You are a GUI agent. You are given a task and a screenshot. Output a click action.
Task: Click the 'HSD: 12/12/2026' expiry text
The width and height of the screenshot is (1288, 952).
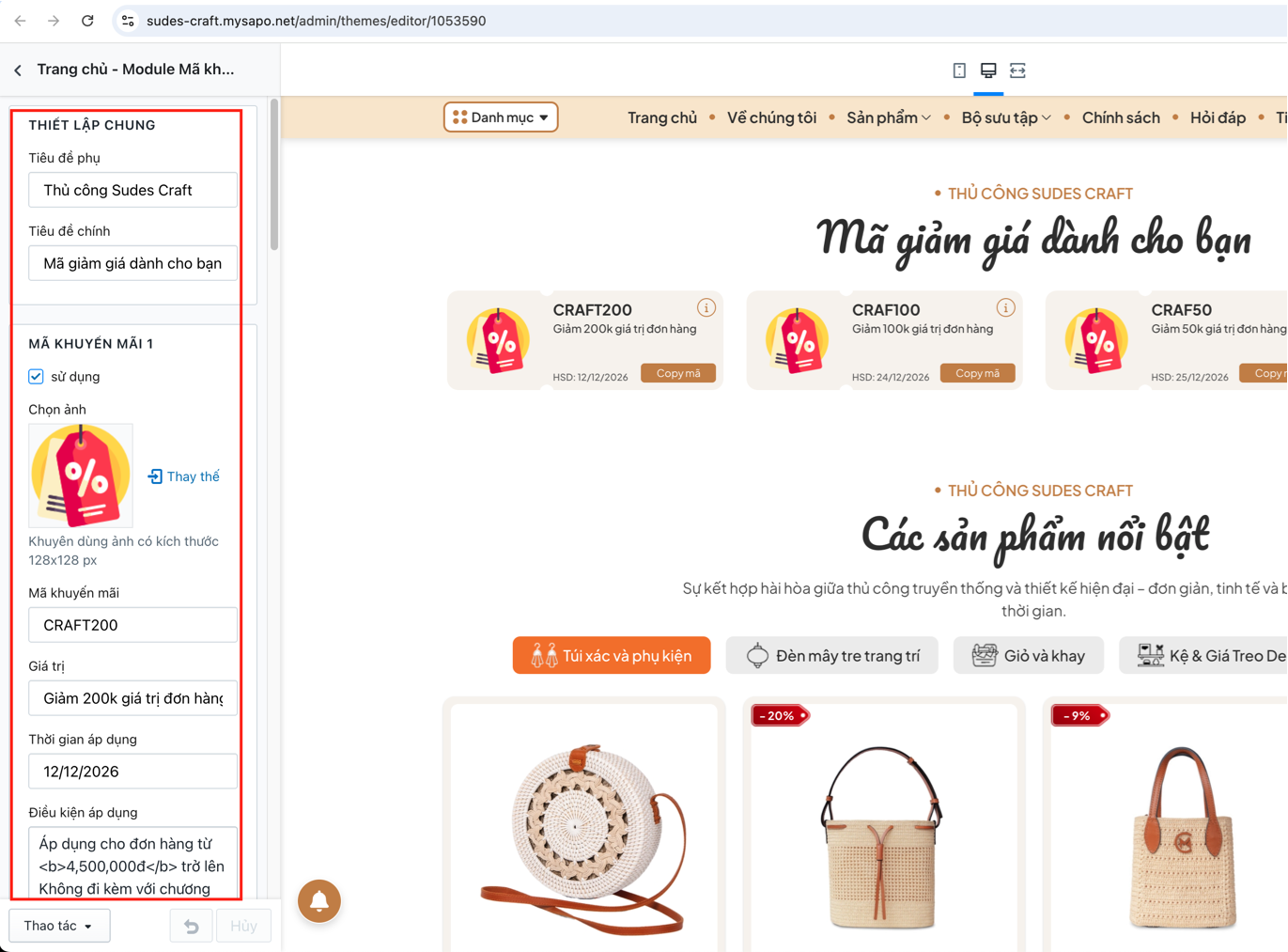[590, 377]
